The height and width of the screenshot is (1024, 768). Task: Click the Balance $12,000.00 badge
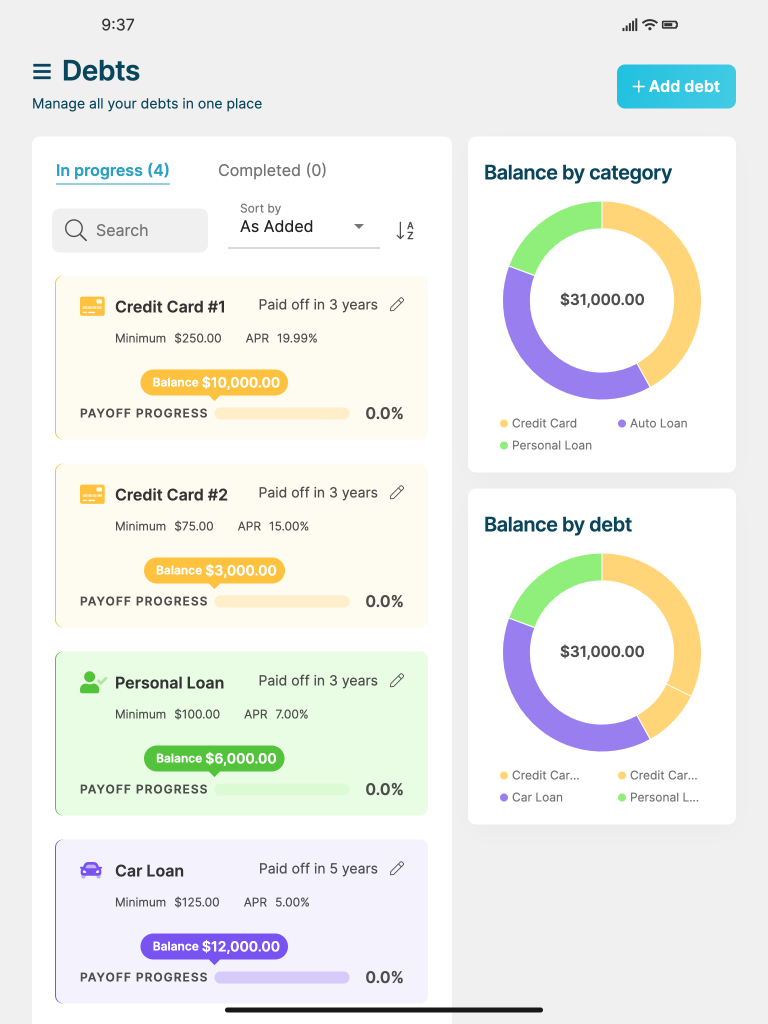(214, 947)
